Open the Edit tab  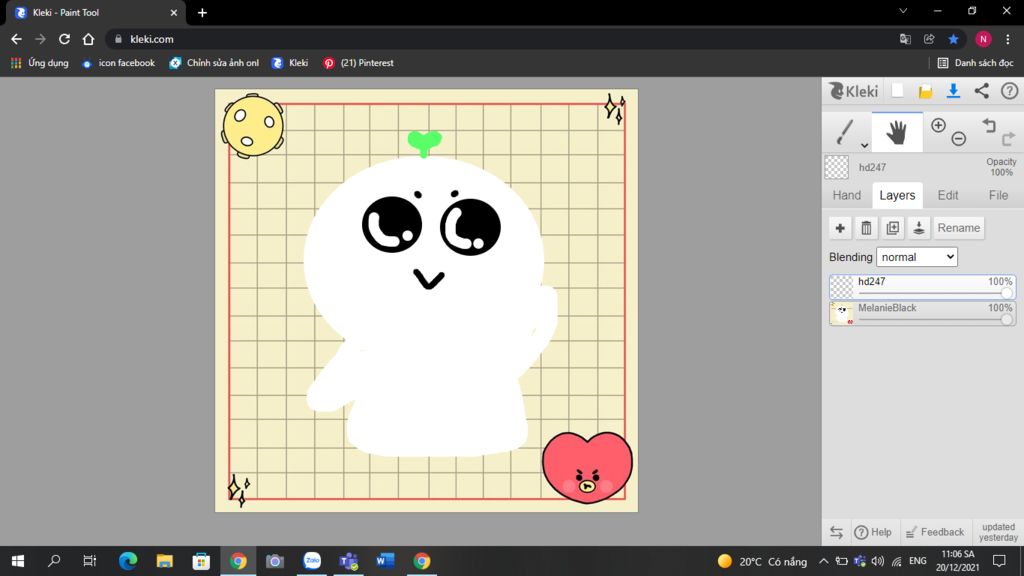pyautogui.click(x=948, y=195)
